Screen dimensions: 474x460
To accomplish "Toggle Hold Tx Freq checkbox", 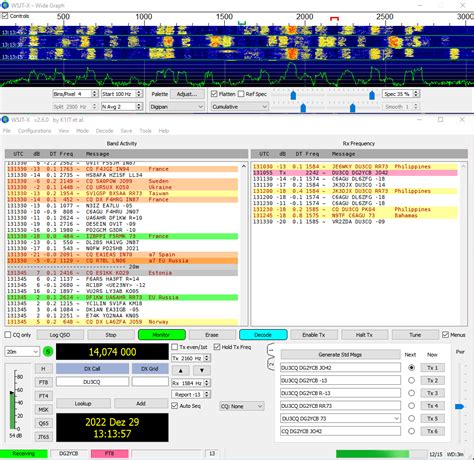I will point(217,347).
